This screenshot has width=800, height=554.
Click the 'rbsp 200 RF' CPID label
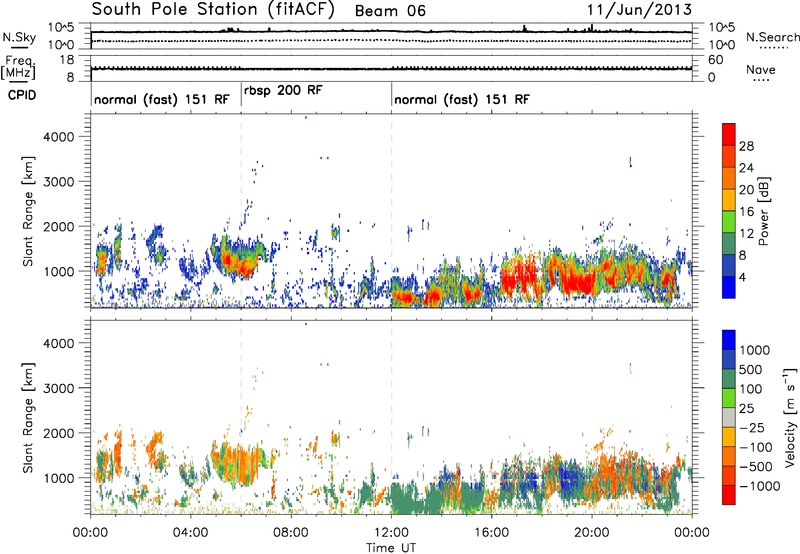pos(283,91)
